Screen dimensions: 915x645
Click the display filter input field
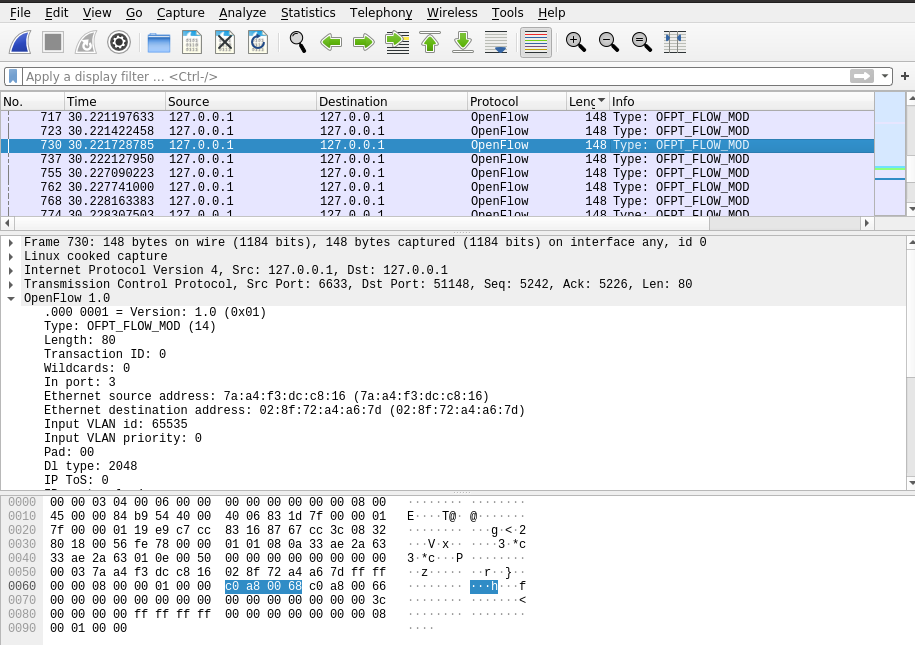coord(435,76)
